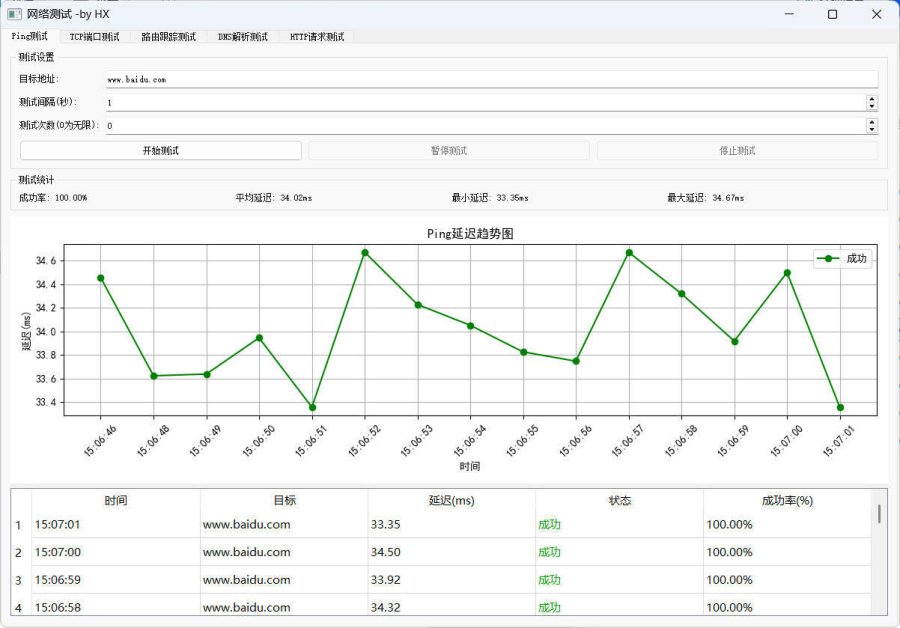Select the DNS解析测试 tab
The image size is (900, 628).
[243, 36]
